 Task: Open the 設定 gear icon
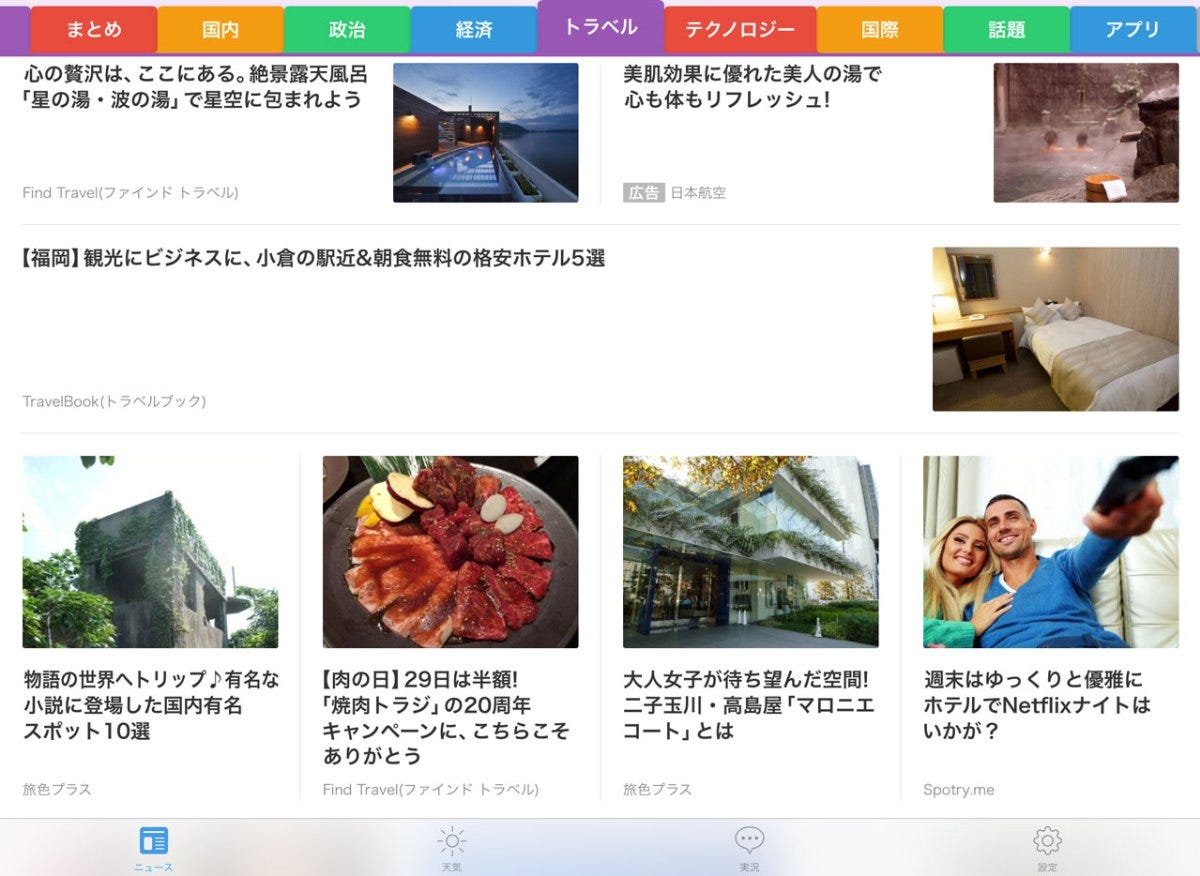(x=1047, y=840)
